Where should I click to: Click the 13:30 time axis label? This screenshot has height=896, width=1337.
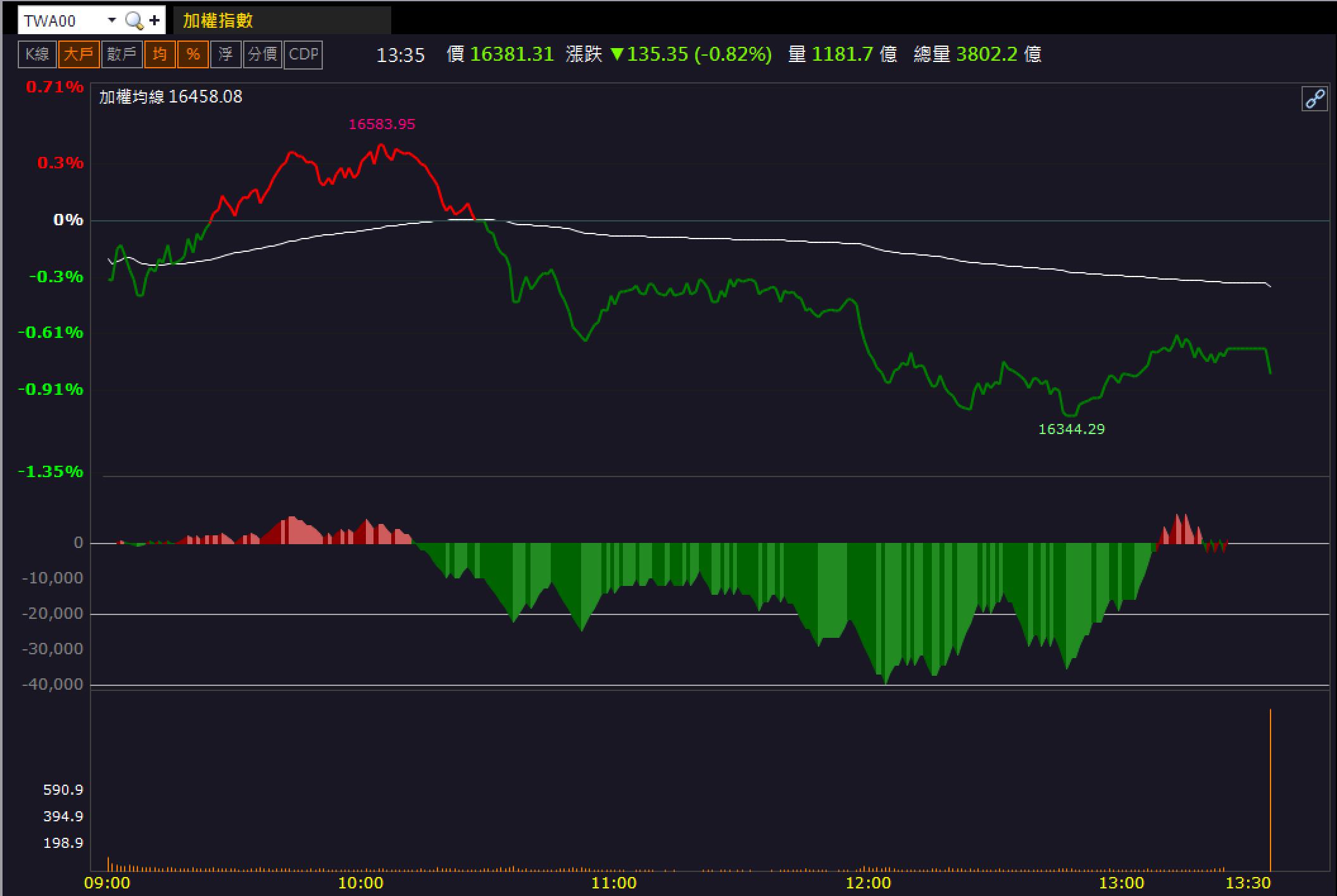(1248, 883)
